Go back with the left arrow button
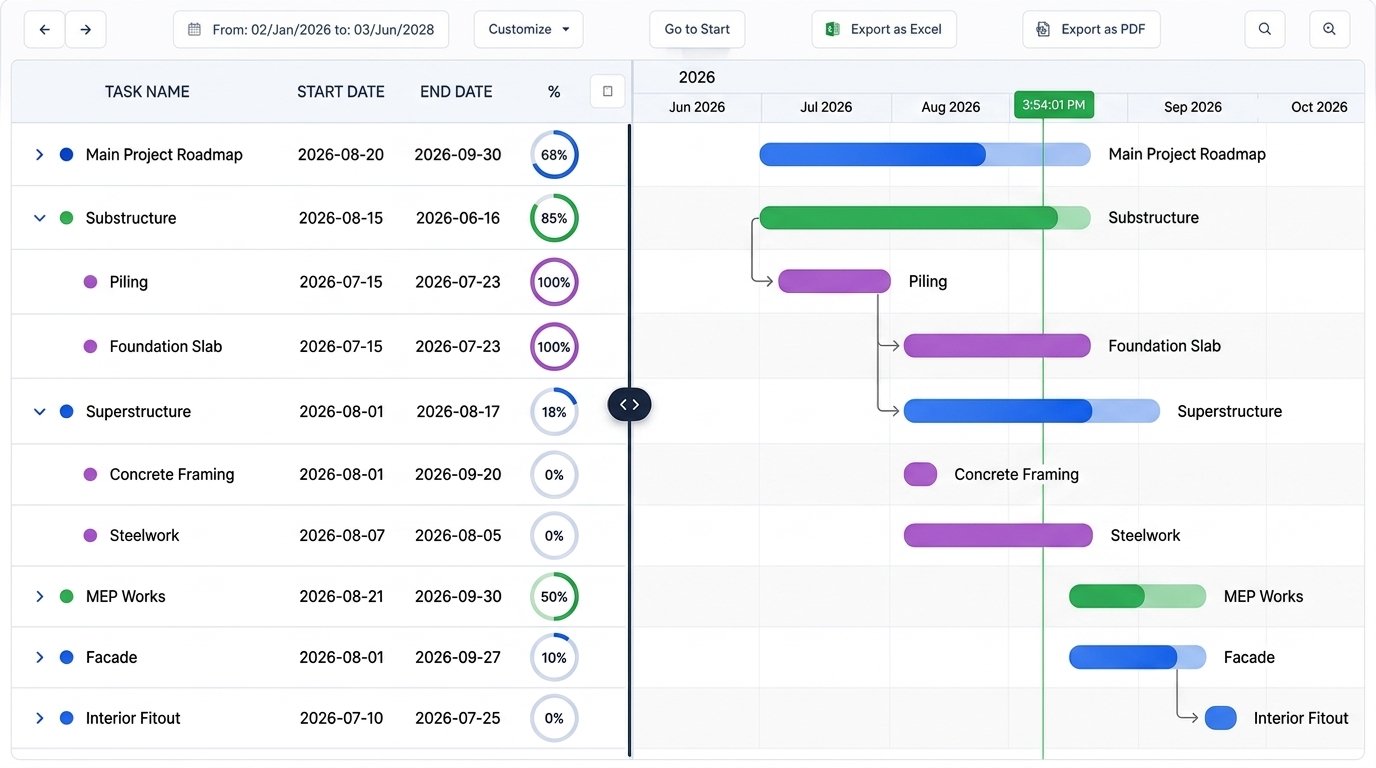Image resolution: width=1376 pixels, height=768 pixels. pyautogui.click(x=44, y=30)
